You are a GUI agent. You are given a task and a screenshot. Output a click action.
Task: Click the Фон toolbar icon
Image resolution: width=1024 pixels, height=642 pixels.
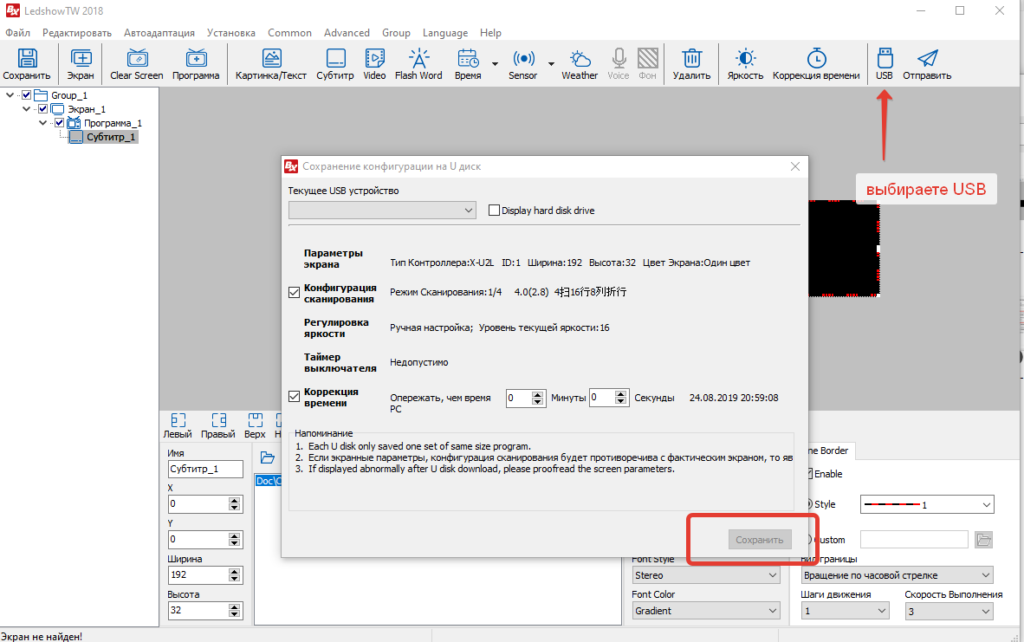(x=648, y=64)
